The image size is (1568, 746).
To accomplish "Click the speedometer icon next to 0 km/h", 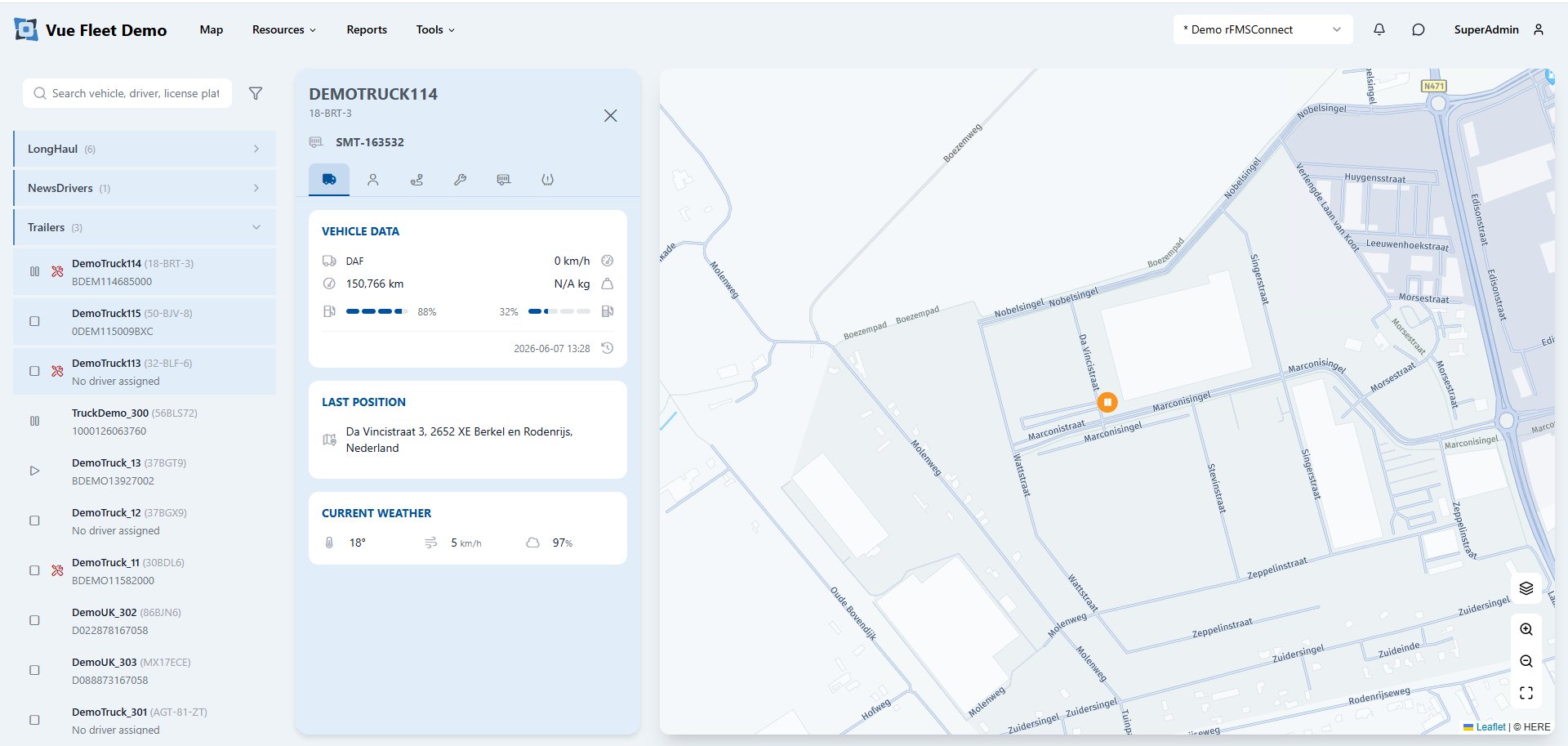I will [608, 261].
